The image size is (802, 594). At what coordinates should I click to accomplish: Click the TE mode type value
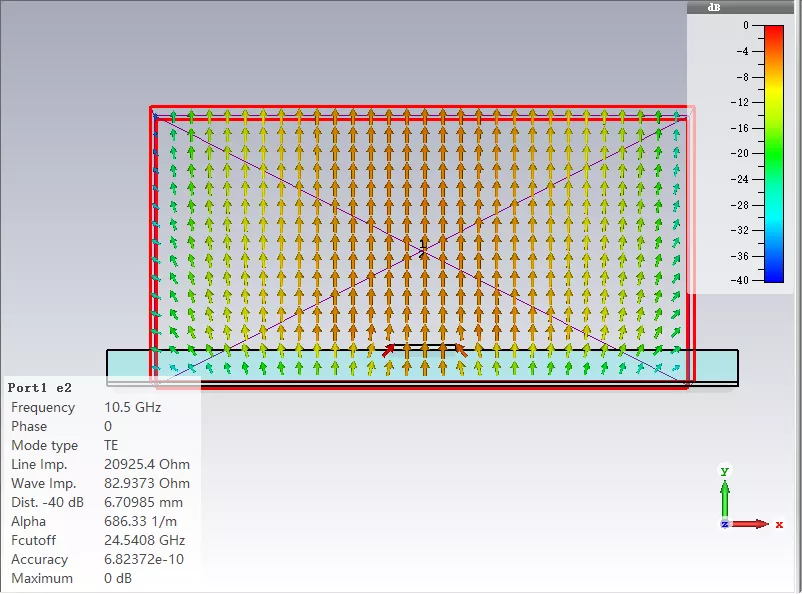click(111, 445)
